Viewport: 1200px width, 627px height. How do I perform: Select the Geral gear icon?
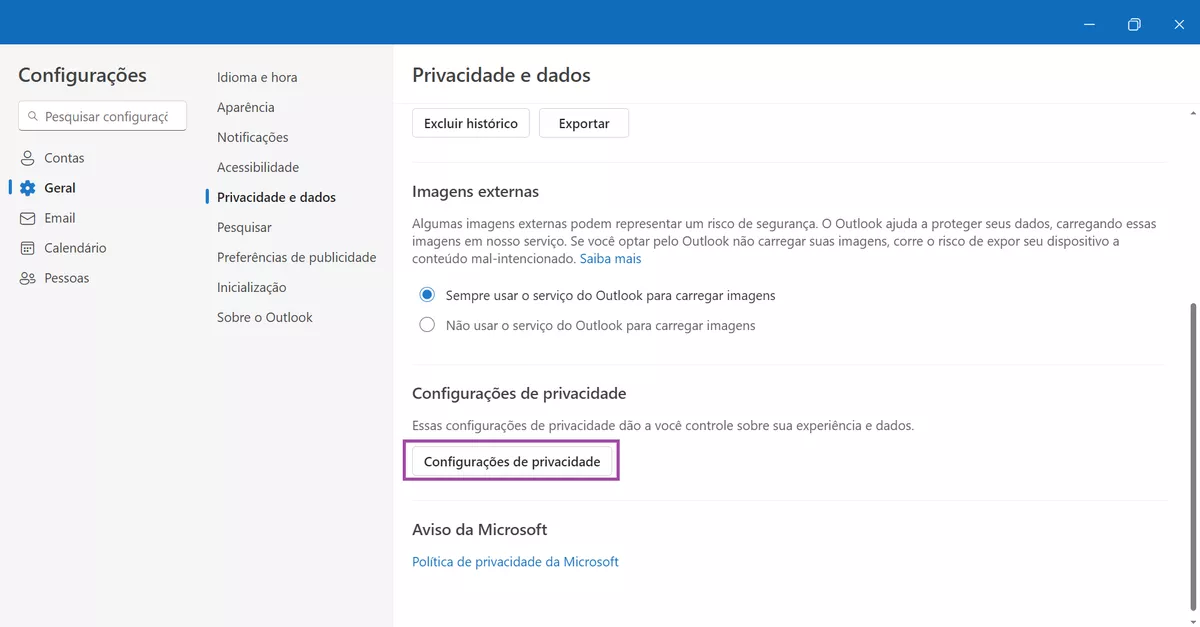point(27,187)
